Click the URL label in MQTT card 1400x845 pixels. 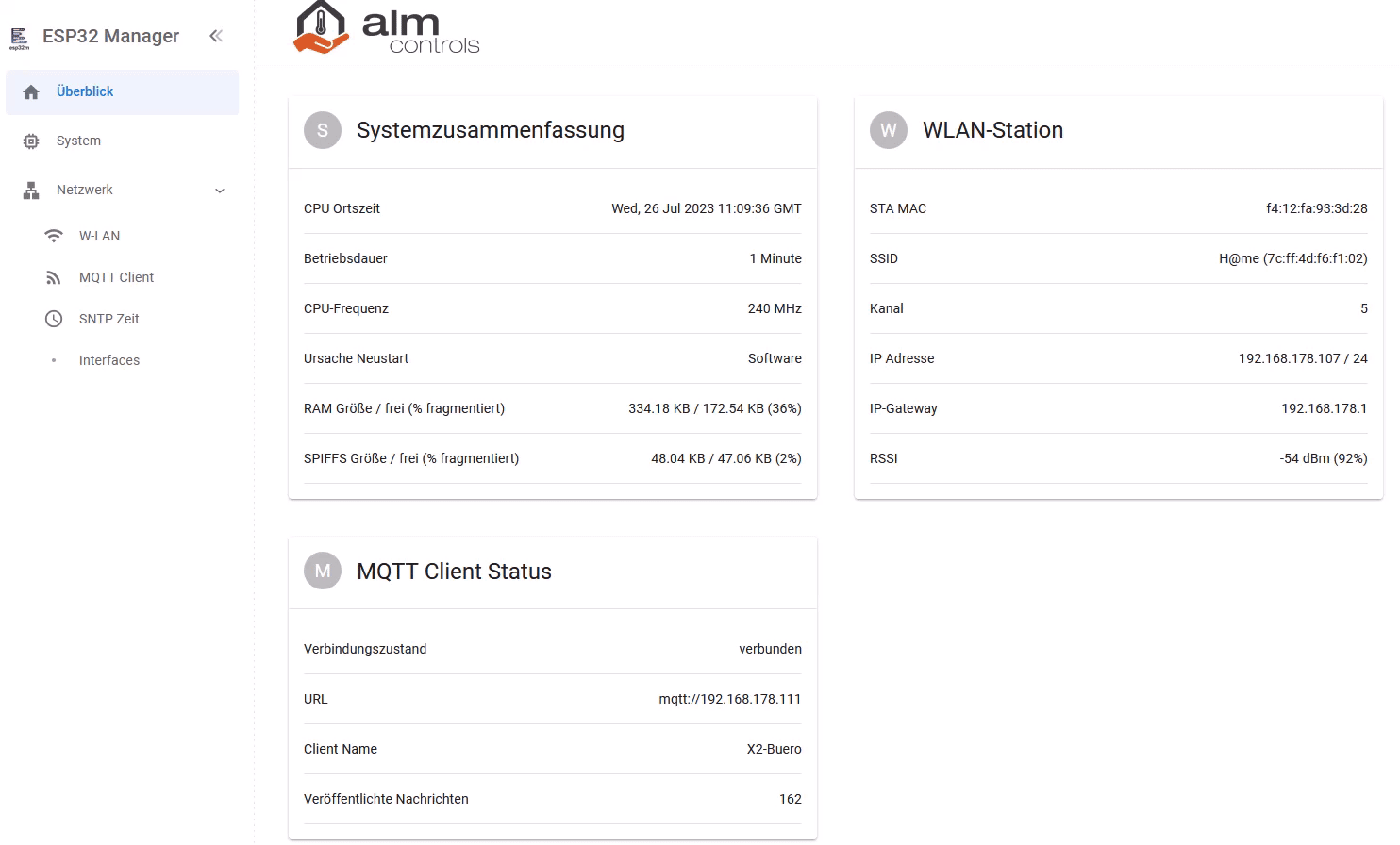click(x=316, y=699)
